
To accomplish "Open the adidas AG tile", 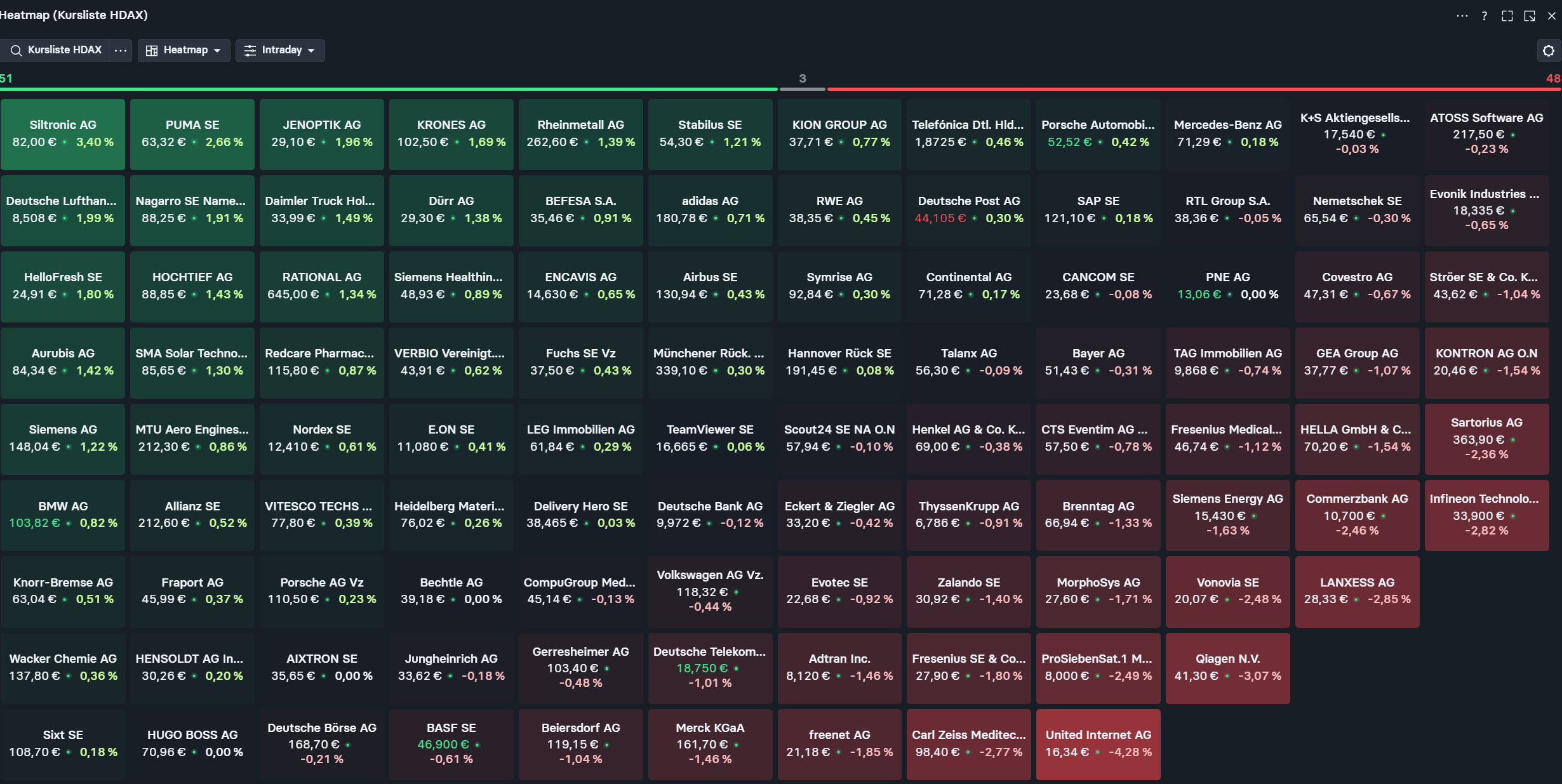I will [x=711, y=210].
